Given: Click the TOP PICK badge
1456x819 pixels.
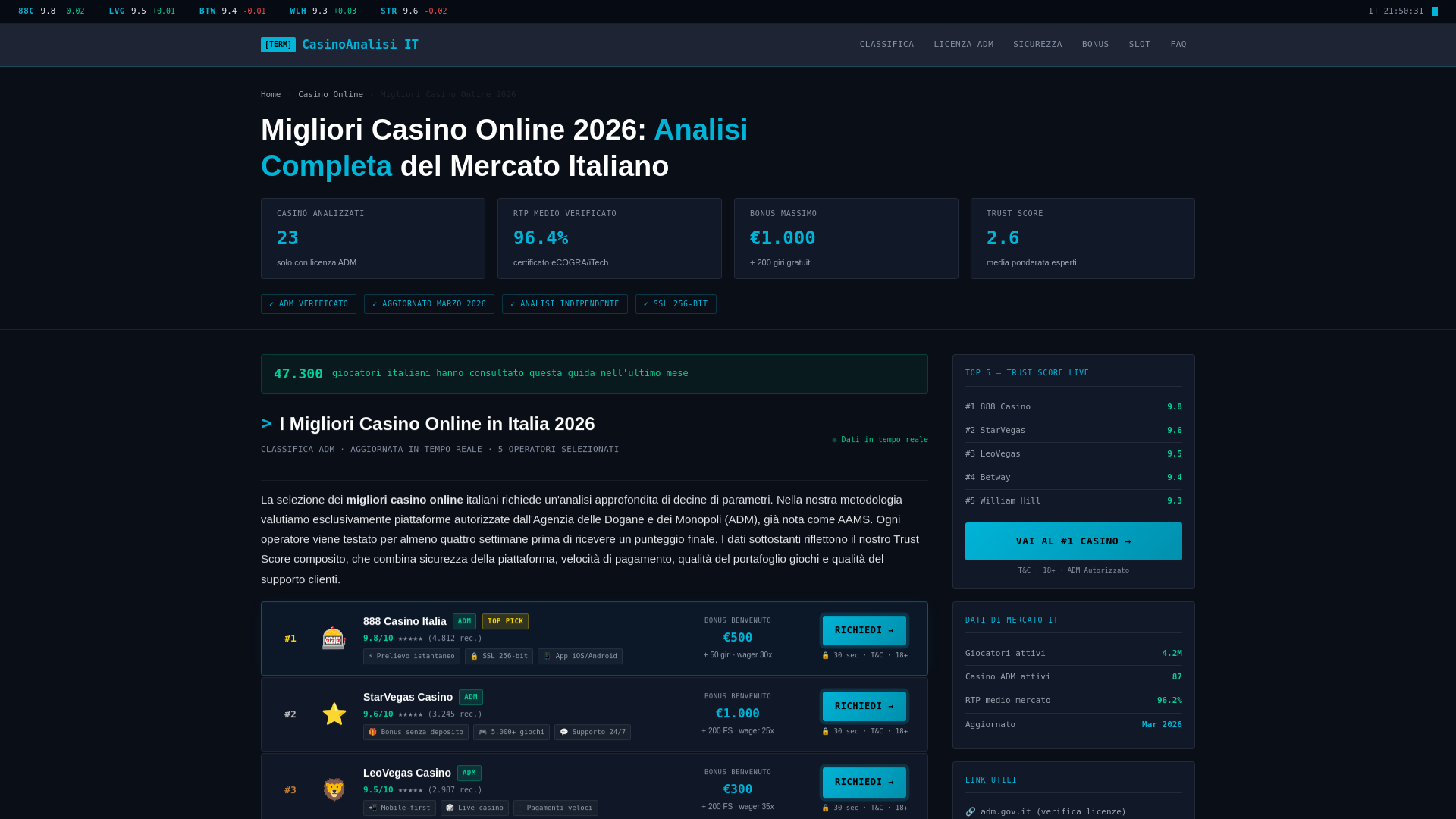Looking at the screenshot, I should (x=505, y=622).
